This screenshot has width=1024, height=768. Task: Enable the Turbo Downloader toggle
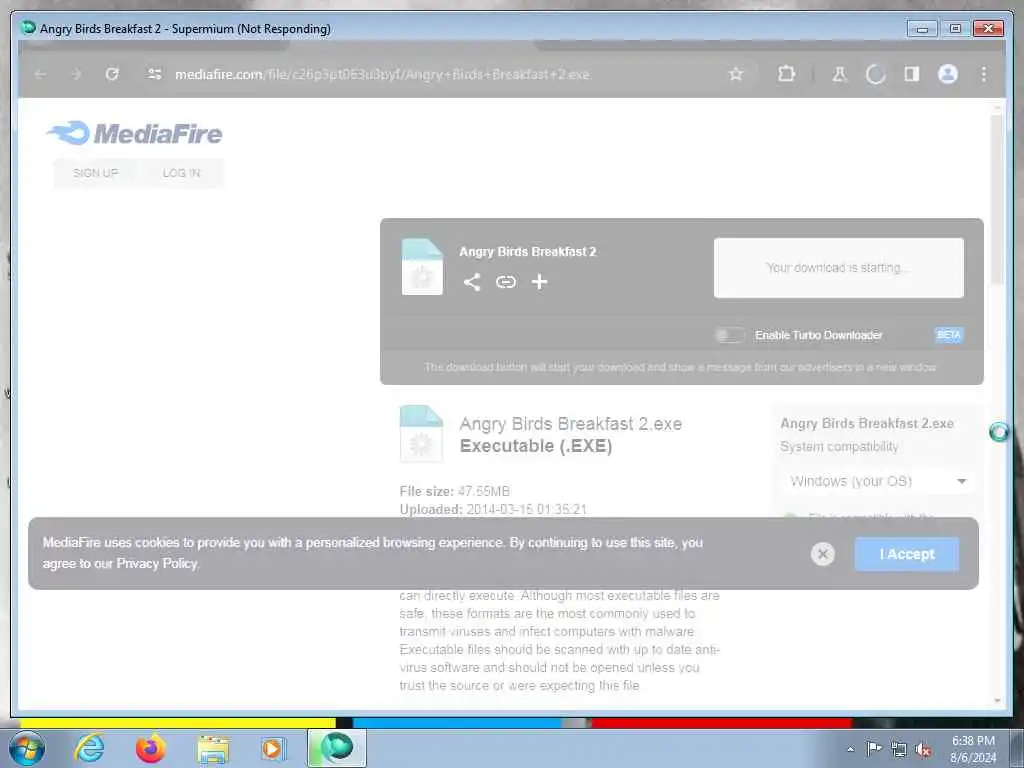coord(729,335)
